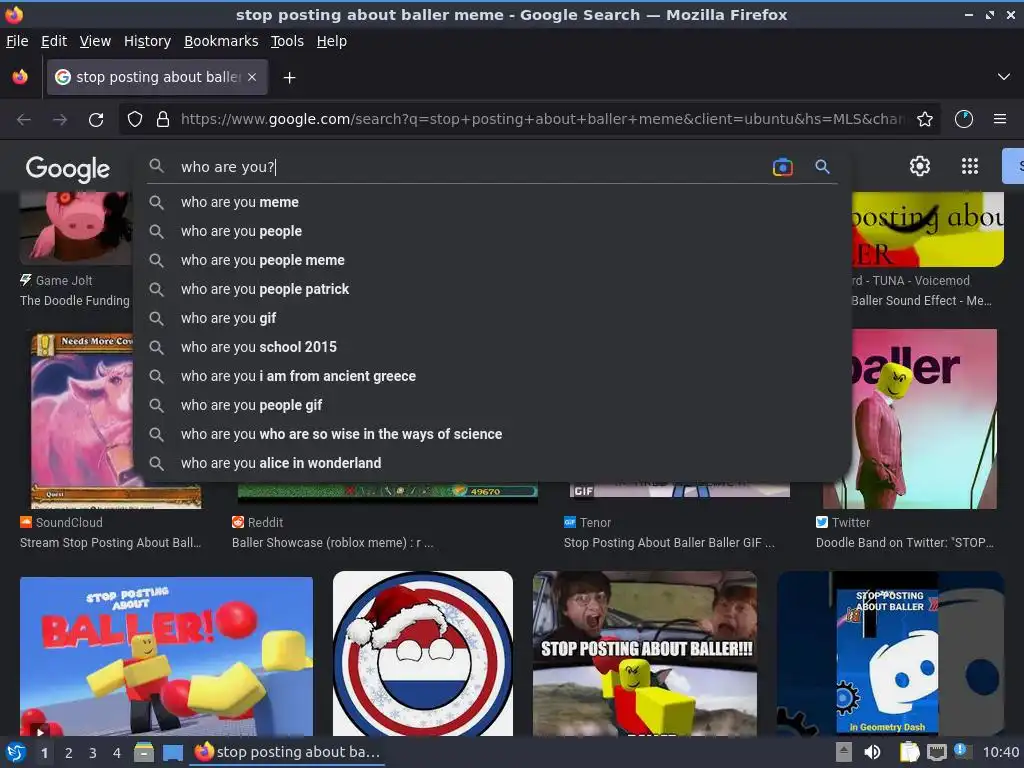Go back to previous page
Viewport: 1024px width, 768px height.
click(24, 120)
